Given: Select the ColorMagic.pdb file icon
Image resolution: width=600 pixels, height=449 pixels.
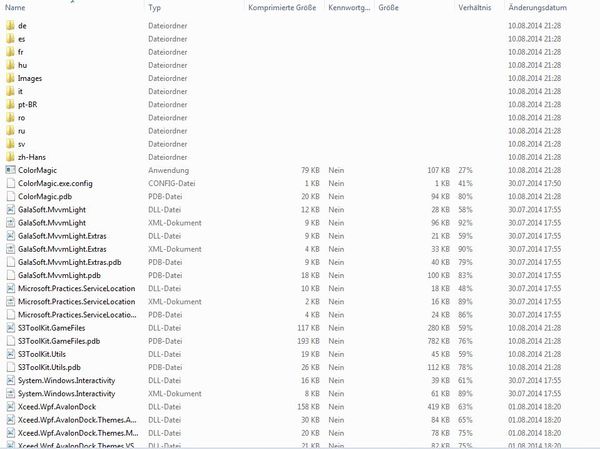Looking at the screenshot, I should click(10, 196).
